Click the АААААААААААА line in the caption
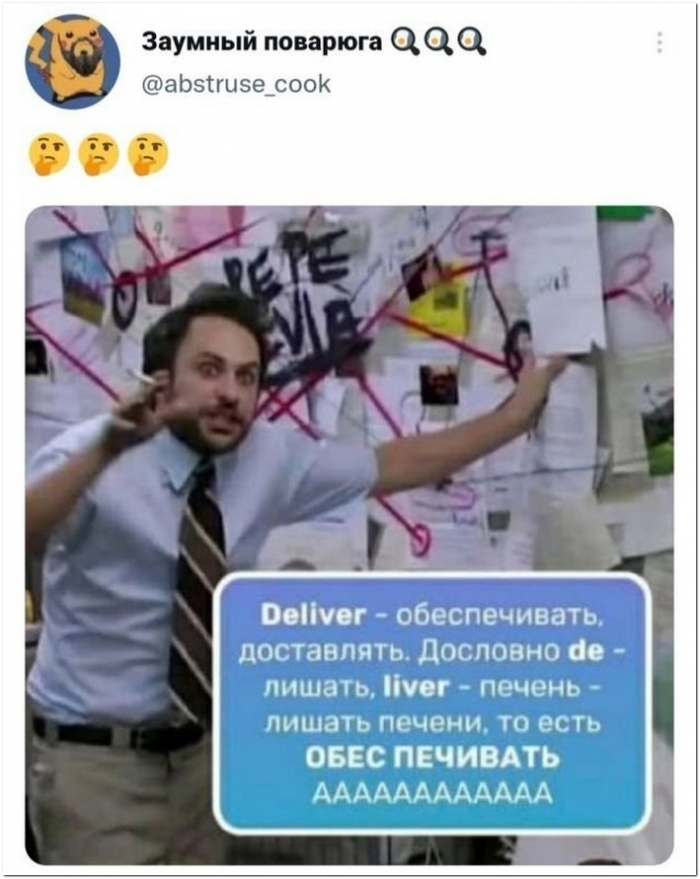This screenshot has height=879, width=700. 432,793
